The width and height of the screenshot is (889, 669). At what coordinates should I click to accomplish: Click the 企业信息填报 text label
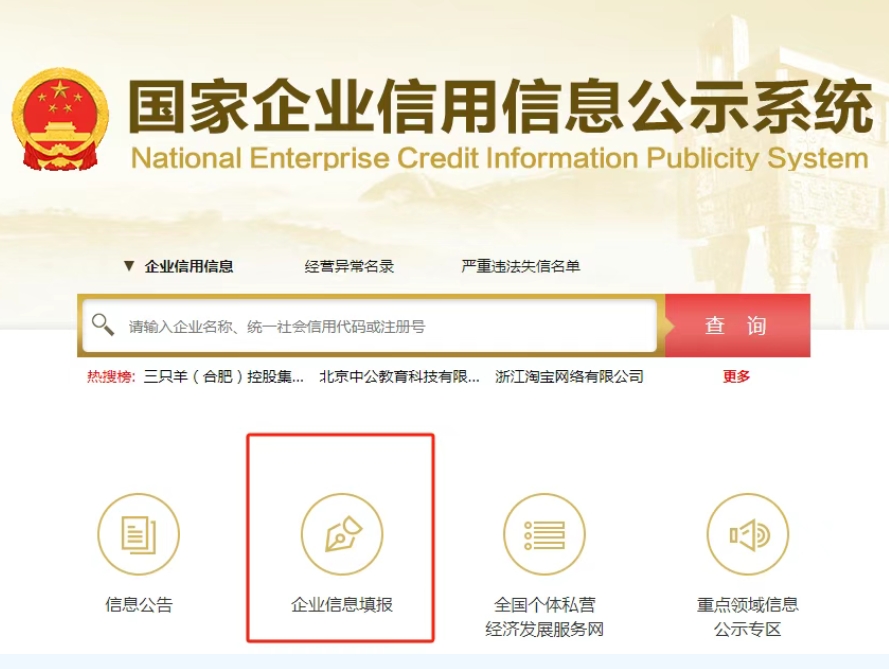(342, 605)
